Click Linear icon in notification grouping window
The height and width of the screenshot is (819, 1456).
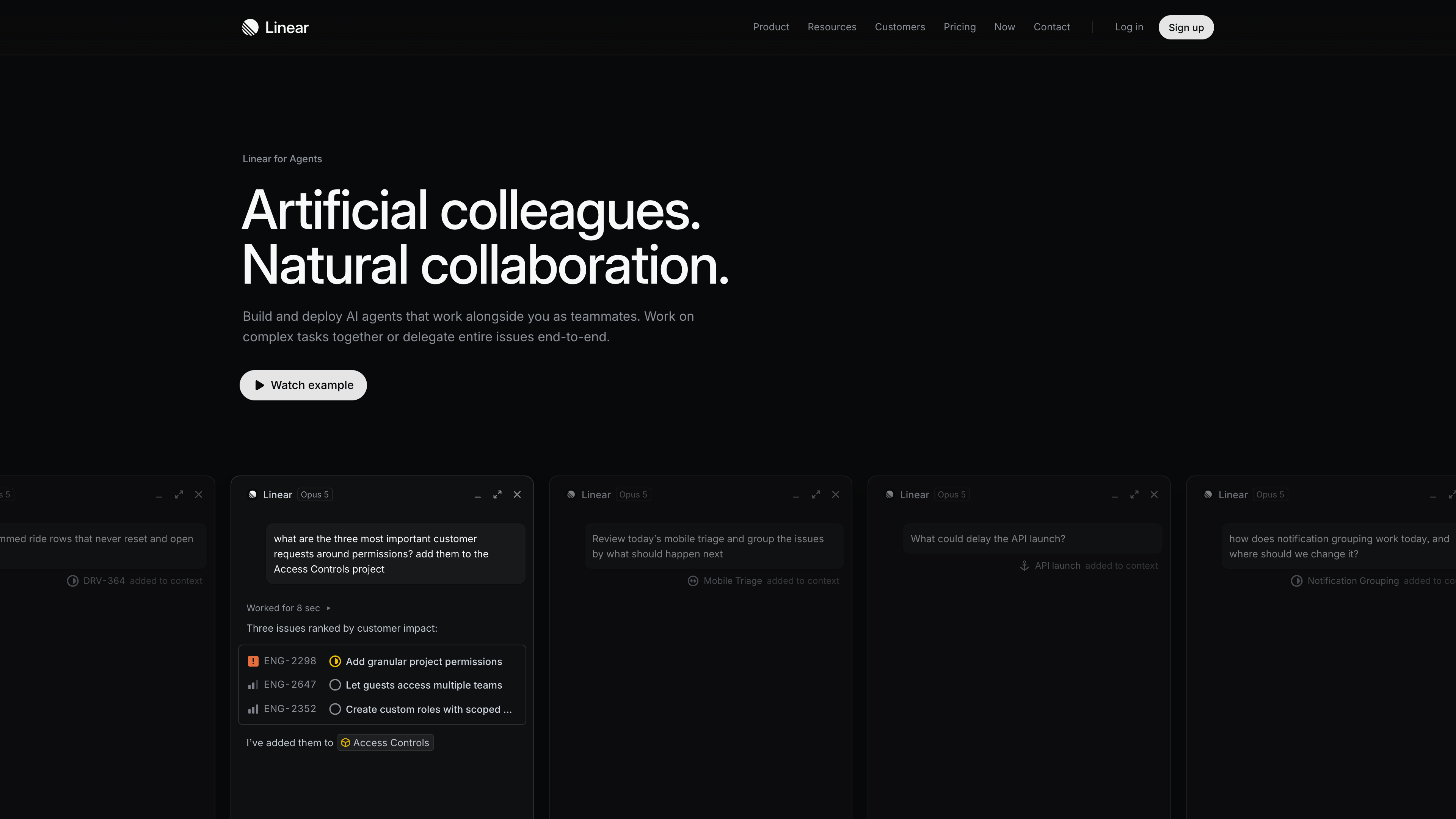coord(1208,494)
